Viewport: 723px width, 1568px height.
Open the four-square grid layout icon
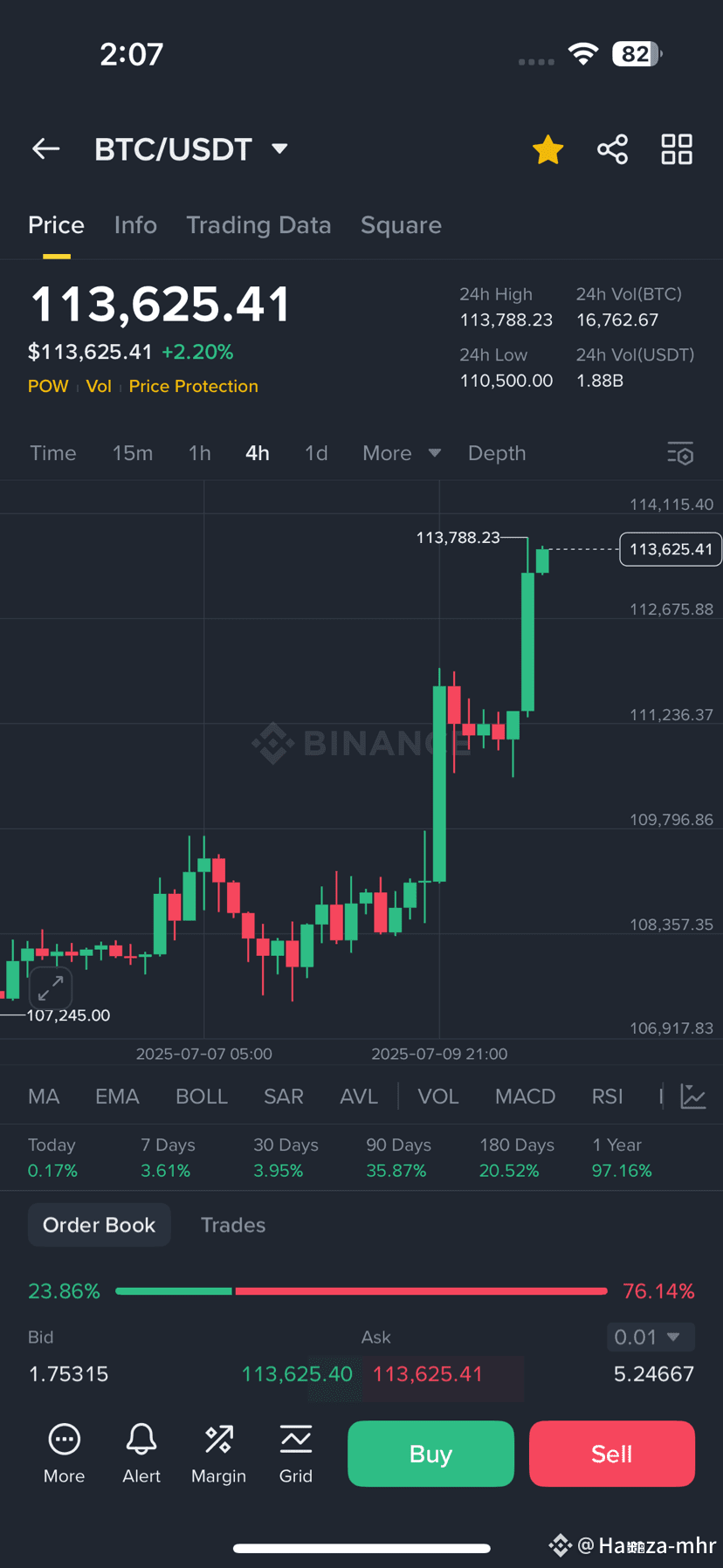pos(677,149)
